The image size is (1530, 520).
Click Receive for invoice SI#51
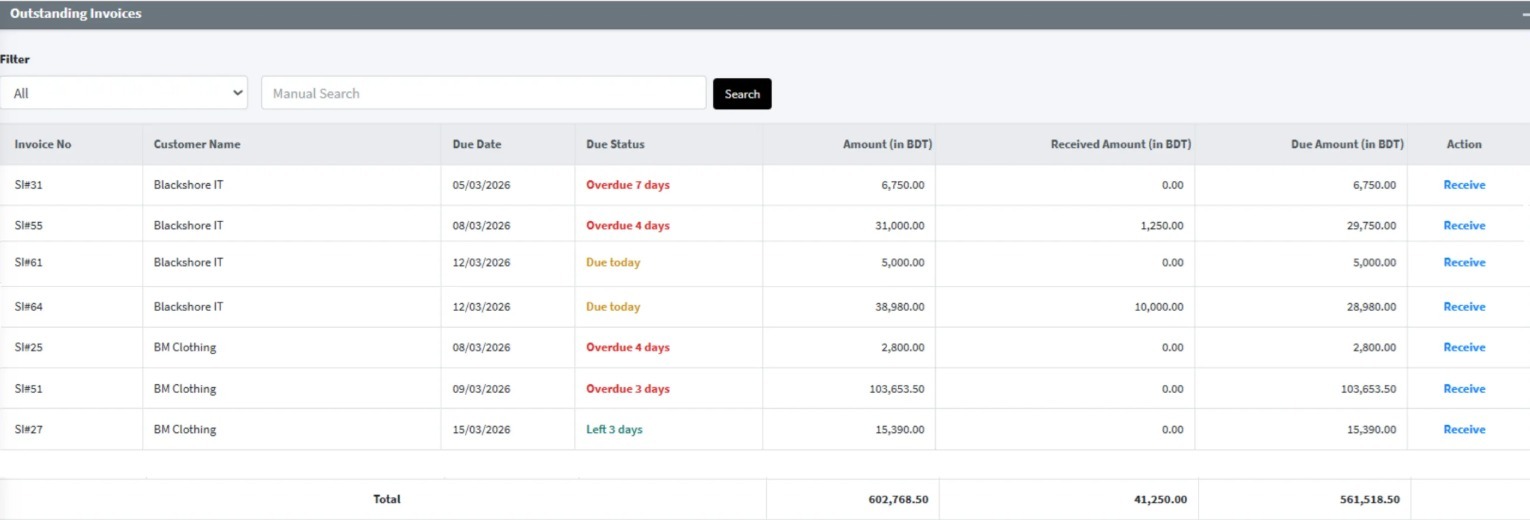click(x=1464, y=389)
